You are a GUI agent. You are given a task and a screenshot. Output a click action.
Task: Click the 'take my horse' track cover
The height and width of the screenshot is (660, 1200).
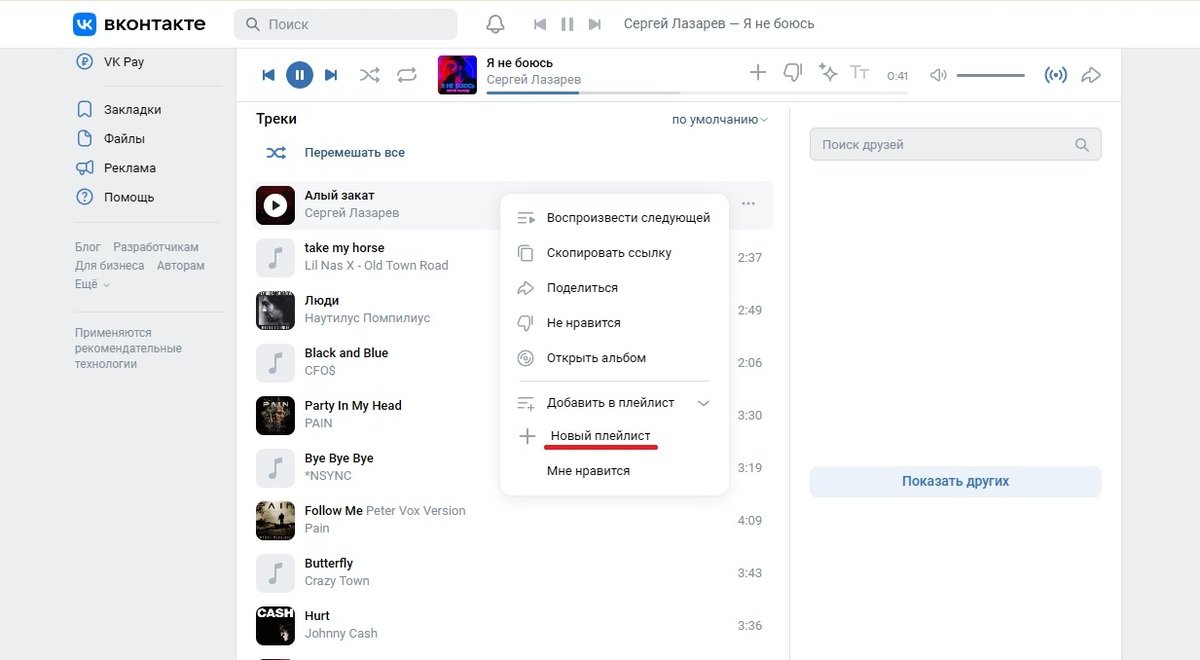click(x=275, y=257)
